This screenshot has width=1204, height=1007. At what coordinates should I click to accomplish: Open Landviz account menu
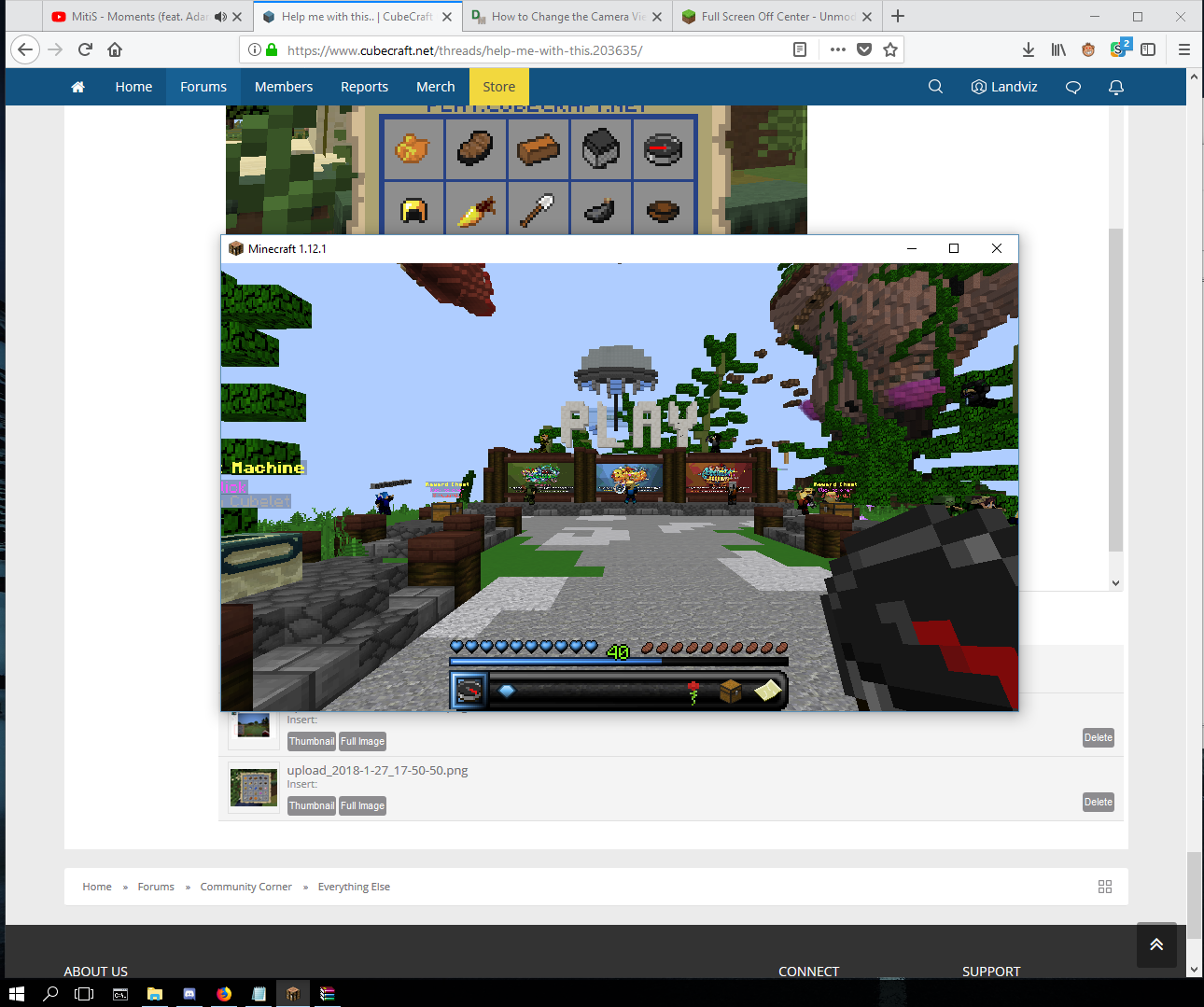point(1004,87)
